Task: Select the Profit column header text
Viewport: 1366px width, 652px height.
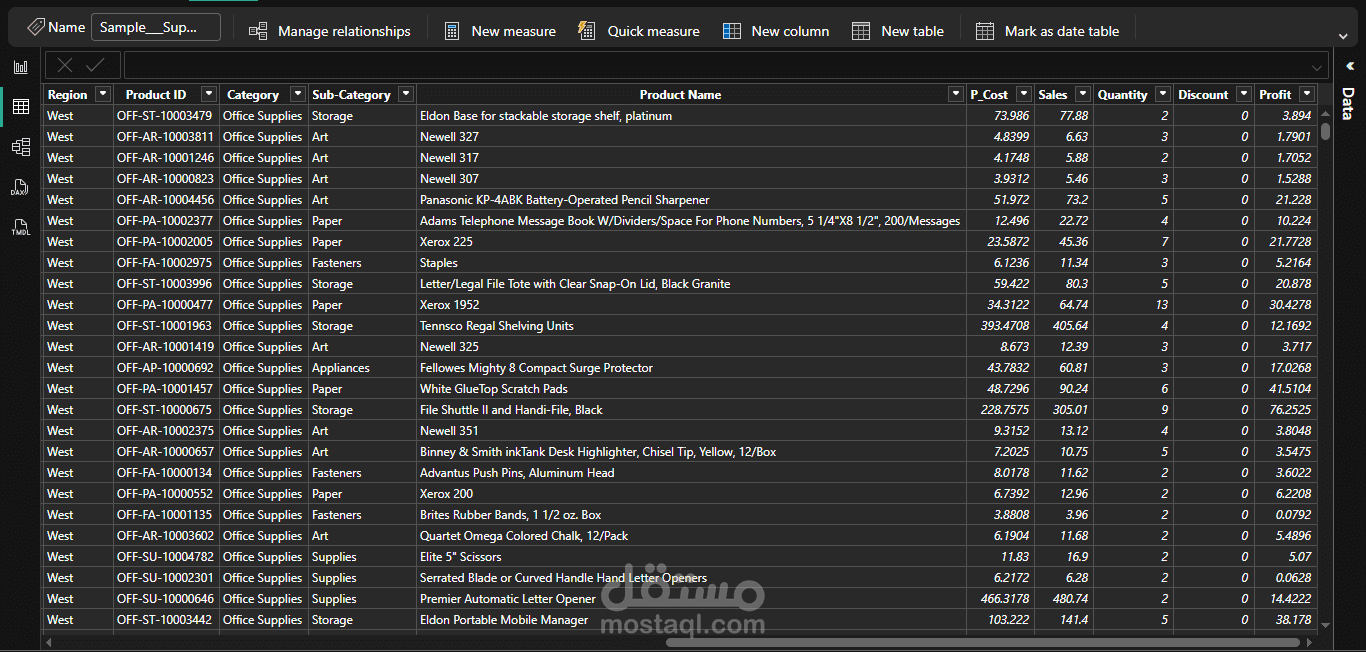Action: (x=1275, y=94)
